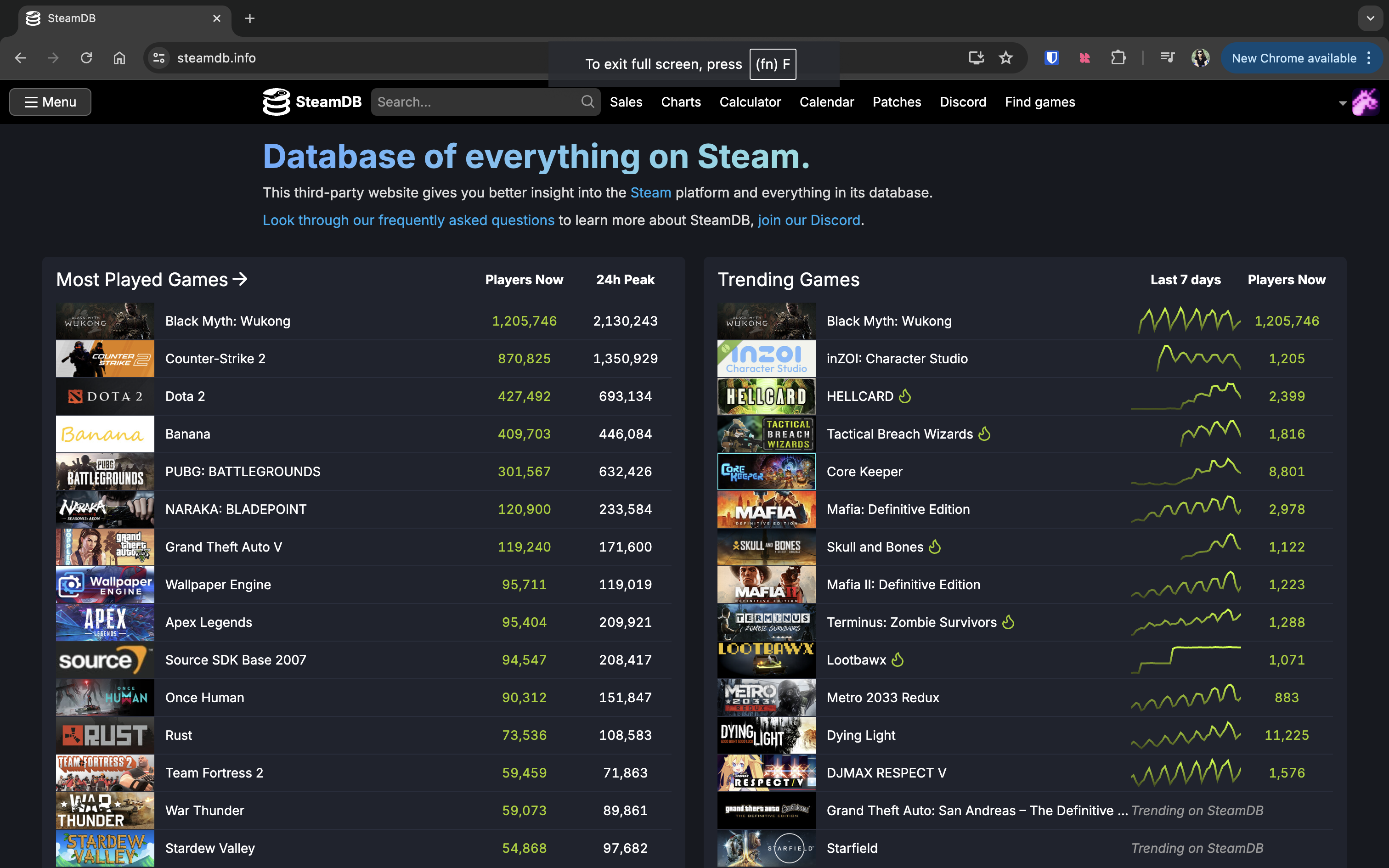Expand the user account dropdown arrow
Viewport: 1389px width, 868px height.
(1343, 103)
